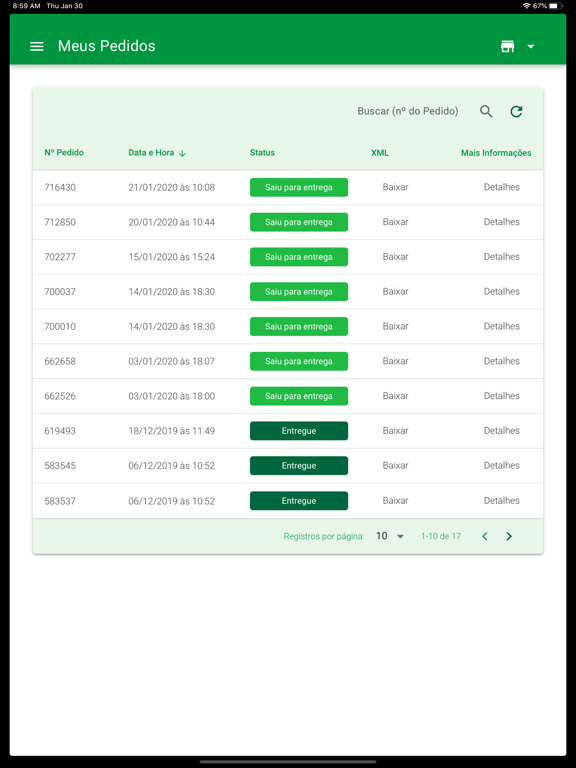
Task: Click the Meus Pedidos page title
Action: [106, 46]
